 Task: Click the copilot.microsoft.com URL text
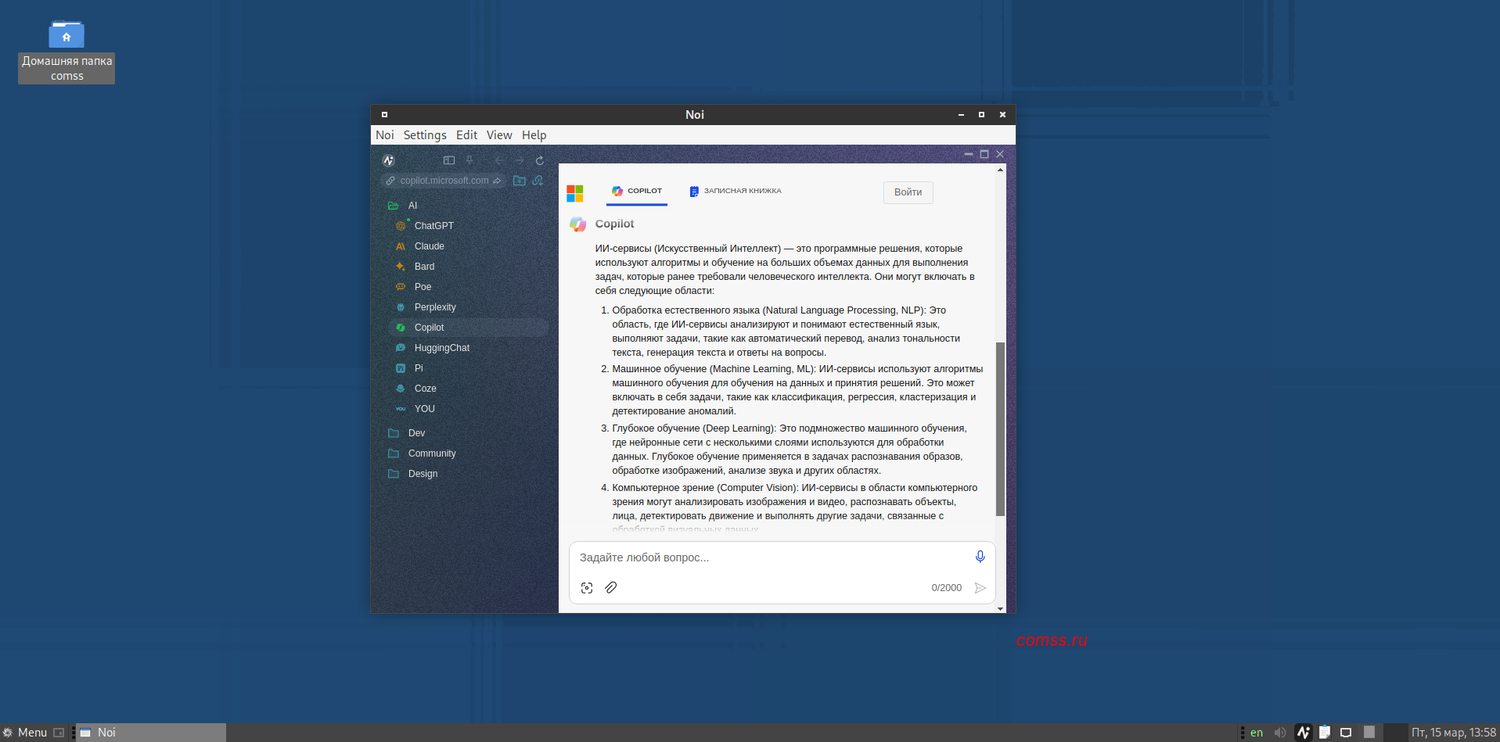pos(444,181)
